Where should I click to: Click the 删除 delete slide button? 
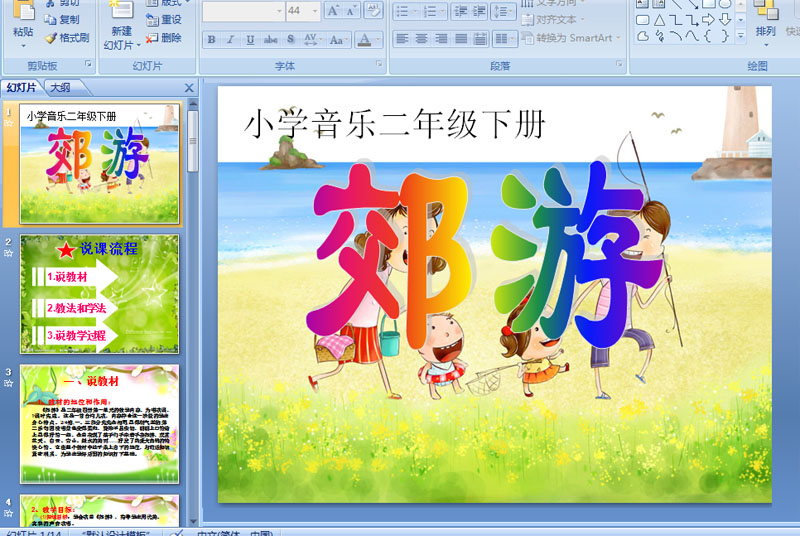click(164, 38)
